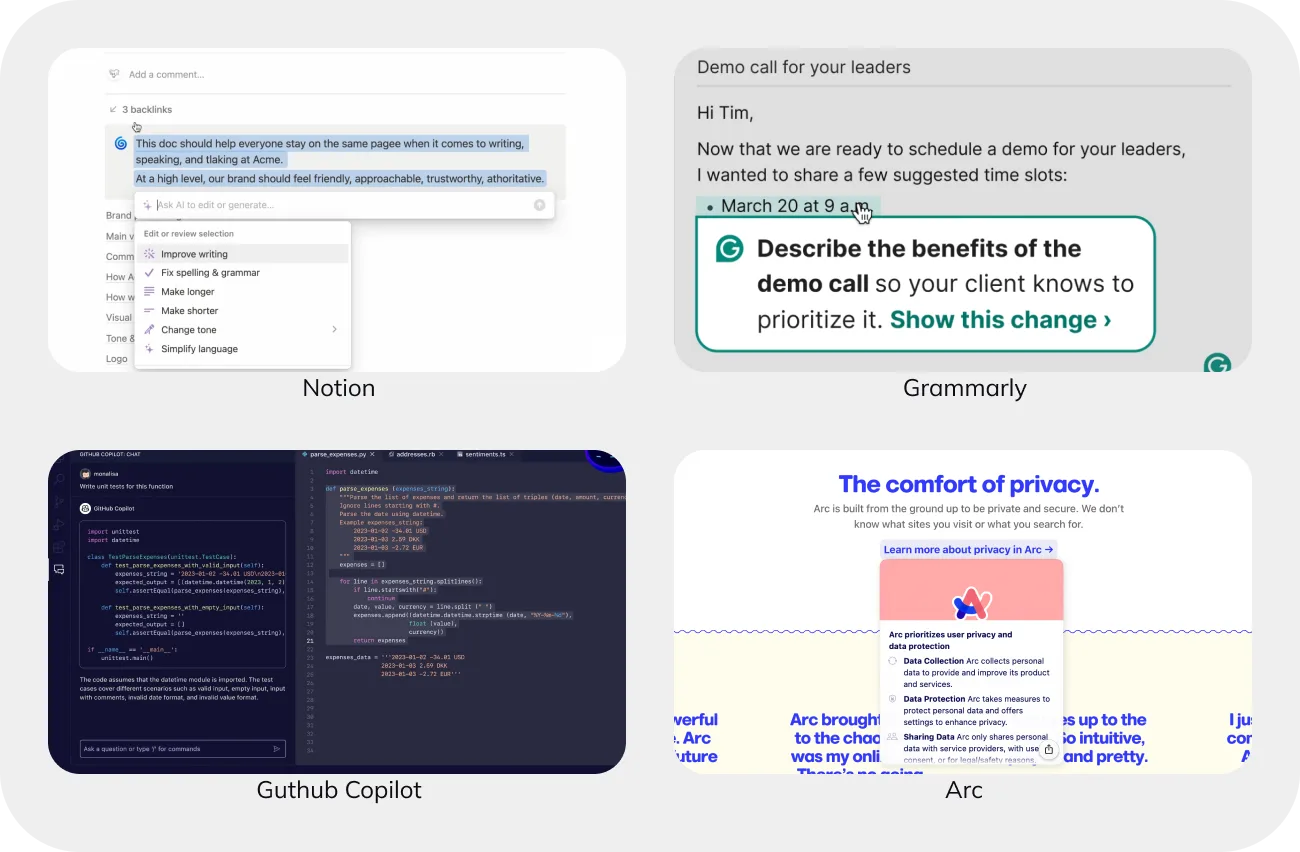Click the microphone icon next to Change tone
The image size is (1300, 852).
(149, 330)
